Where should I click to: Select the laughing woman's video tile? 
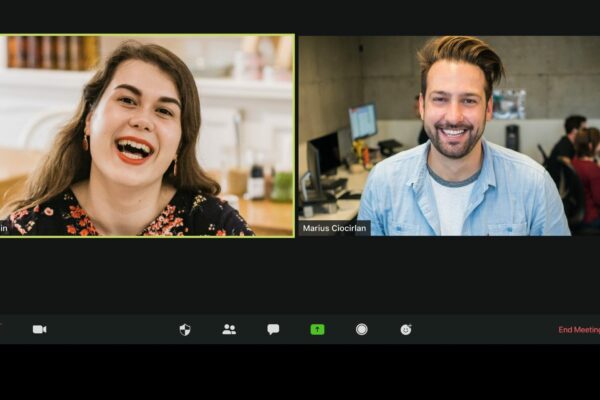(x=147, y=136)
